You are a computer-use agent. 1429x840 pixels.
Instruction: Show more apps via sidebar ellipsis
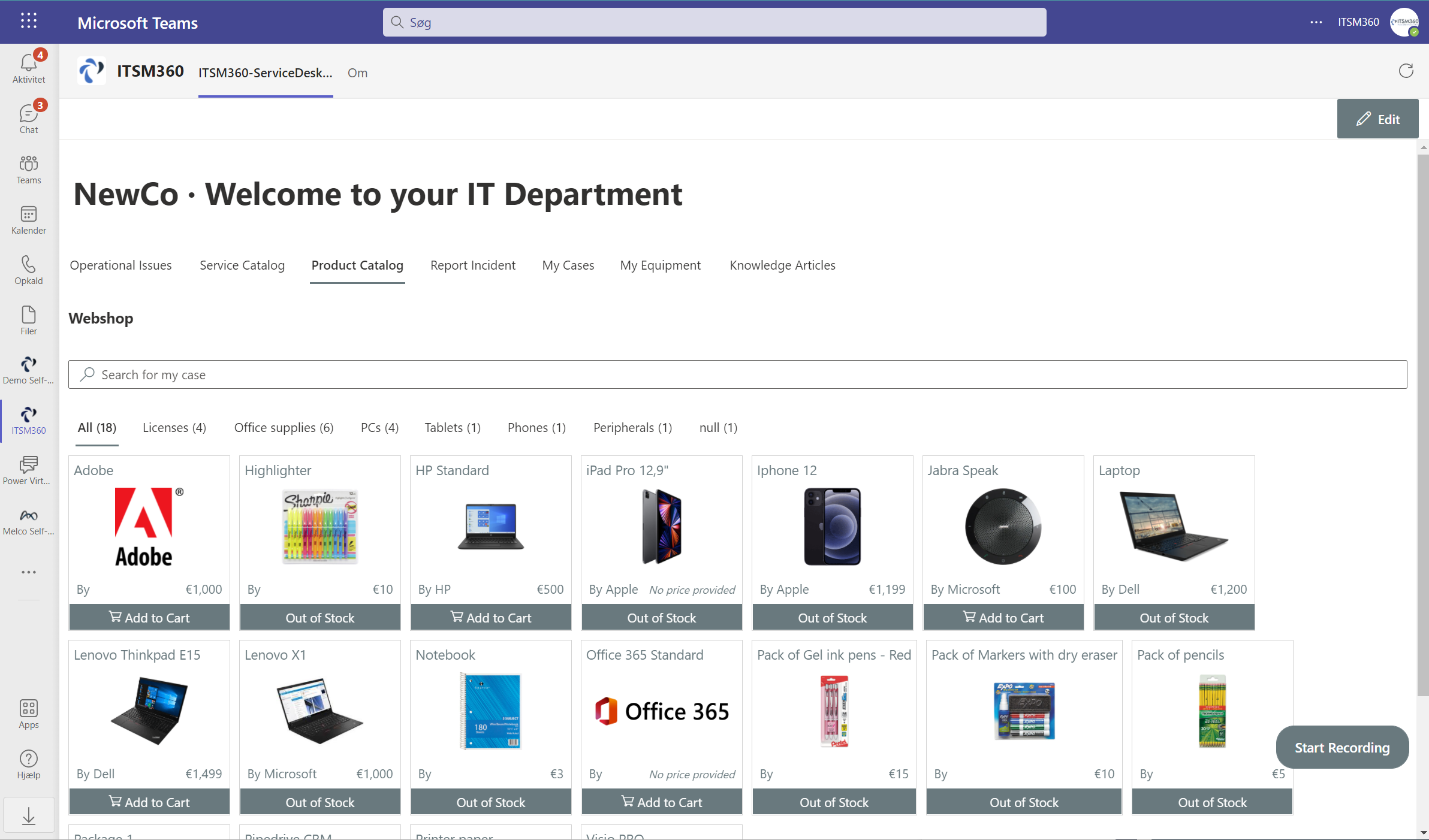click(29, 572)
